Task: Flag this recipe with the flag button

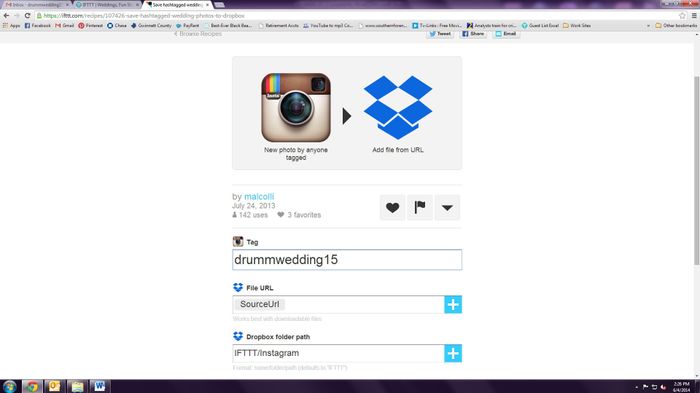Action: pyautogui.click(x=420, y=208)
